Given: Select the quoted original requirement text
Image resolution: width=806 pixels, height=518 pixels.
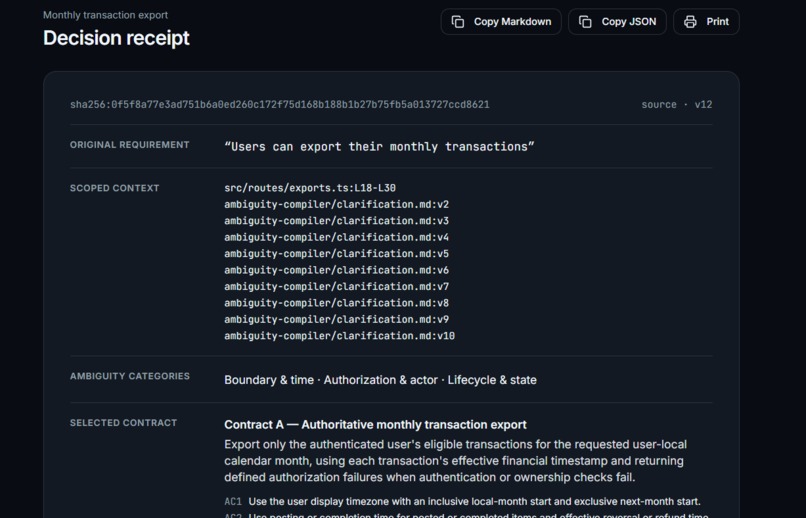Looking at the screenshot, I should (x=379, y=147).
